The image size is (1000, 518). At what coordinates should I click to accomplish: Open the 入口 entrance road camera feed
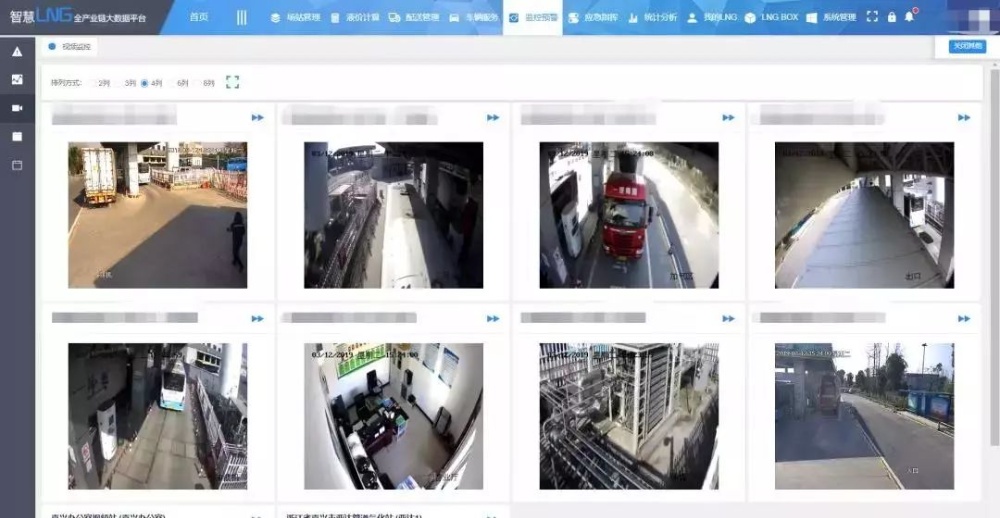coord(864,417)
